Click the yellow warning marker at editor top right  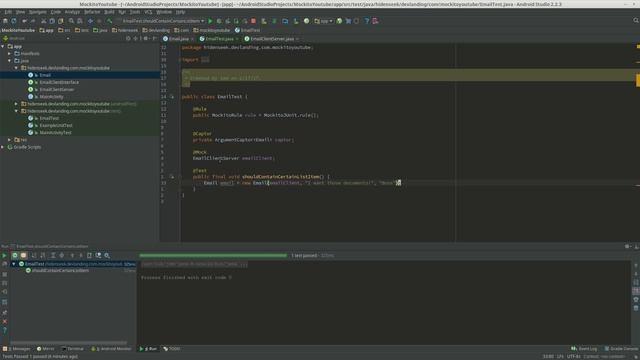(638, 47)
